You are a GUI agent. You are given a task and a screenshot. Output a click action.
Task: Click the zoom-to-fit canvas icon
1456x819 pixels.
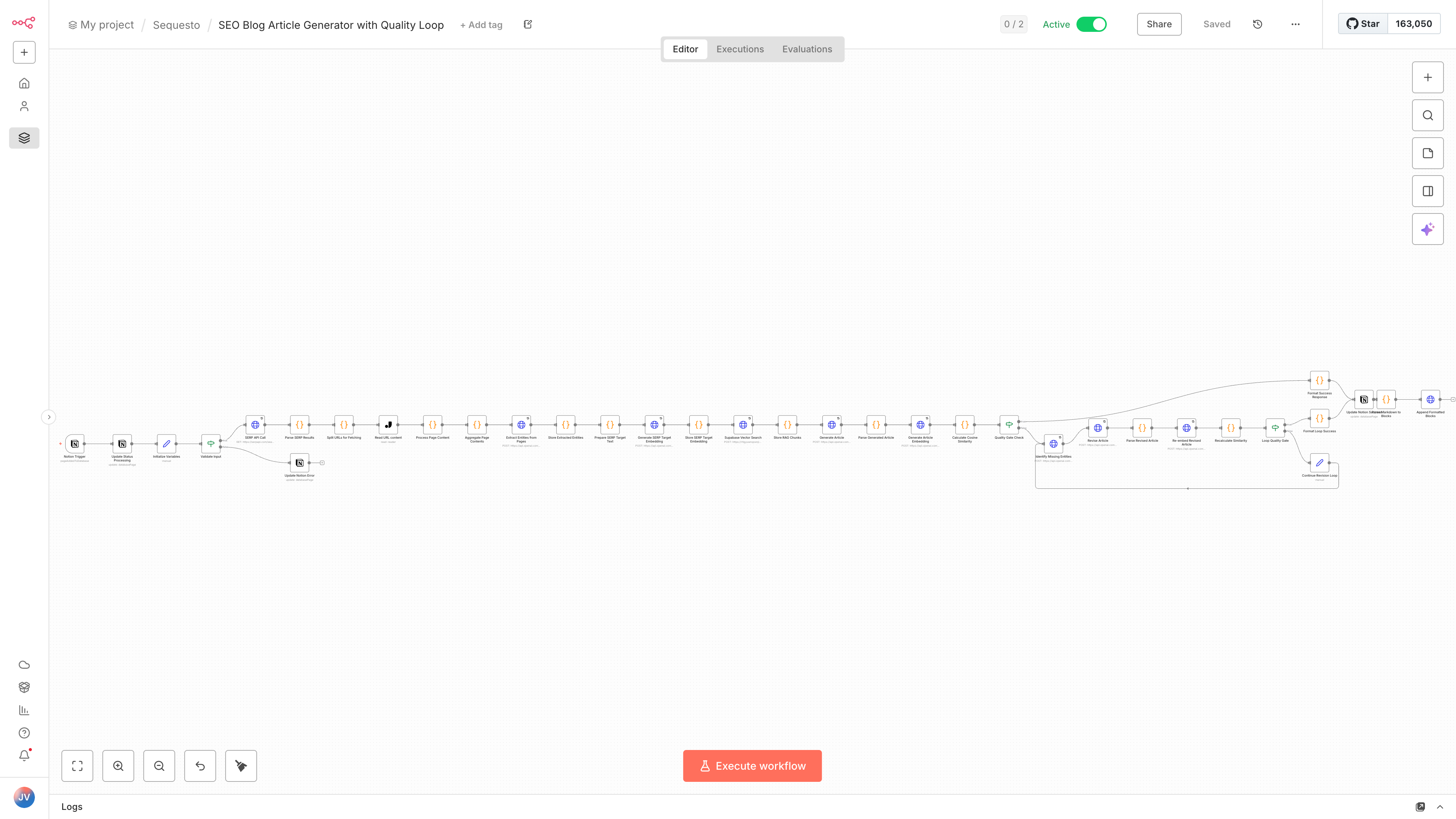tap(77, 766)
